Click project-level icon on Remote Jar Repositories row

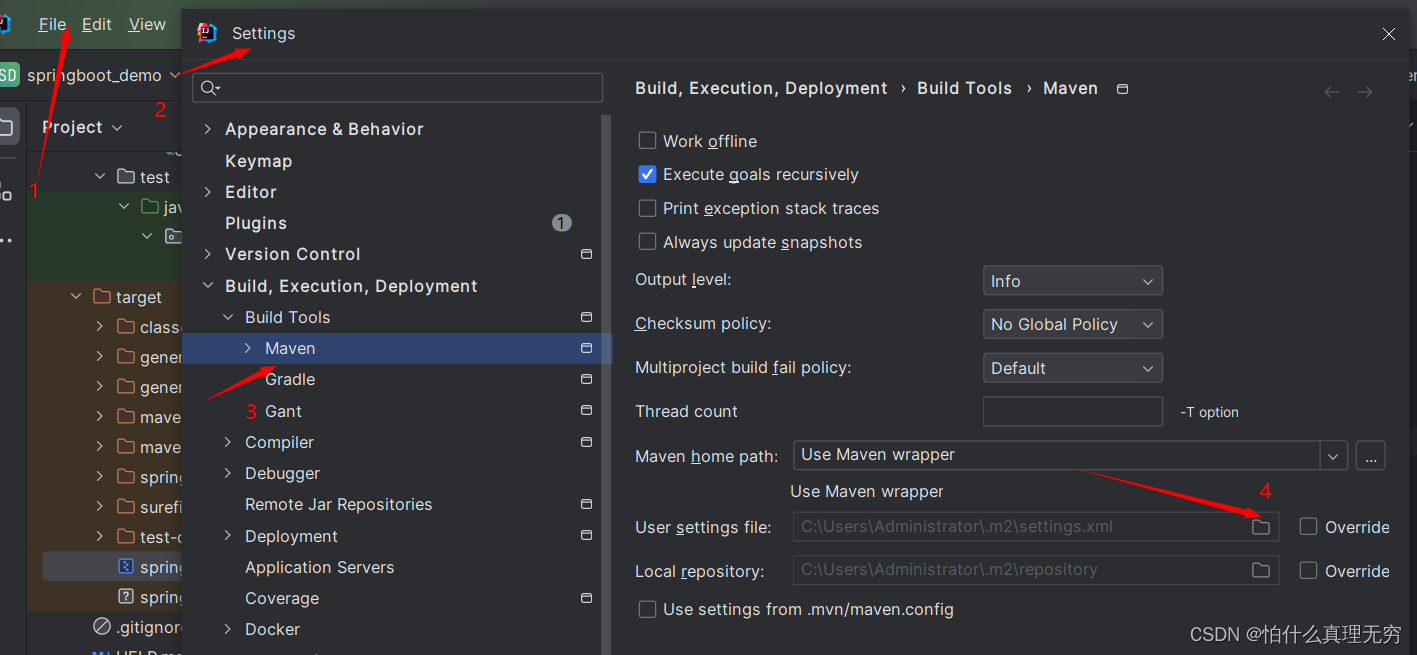pyautogui.click(x=586, y=505)
